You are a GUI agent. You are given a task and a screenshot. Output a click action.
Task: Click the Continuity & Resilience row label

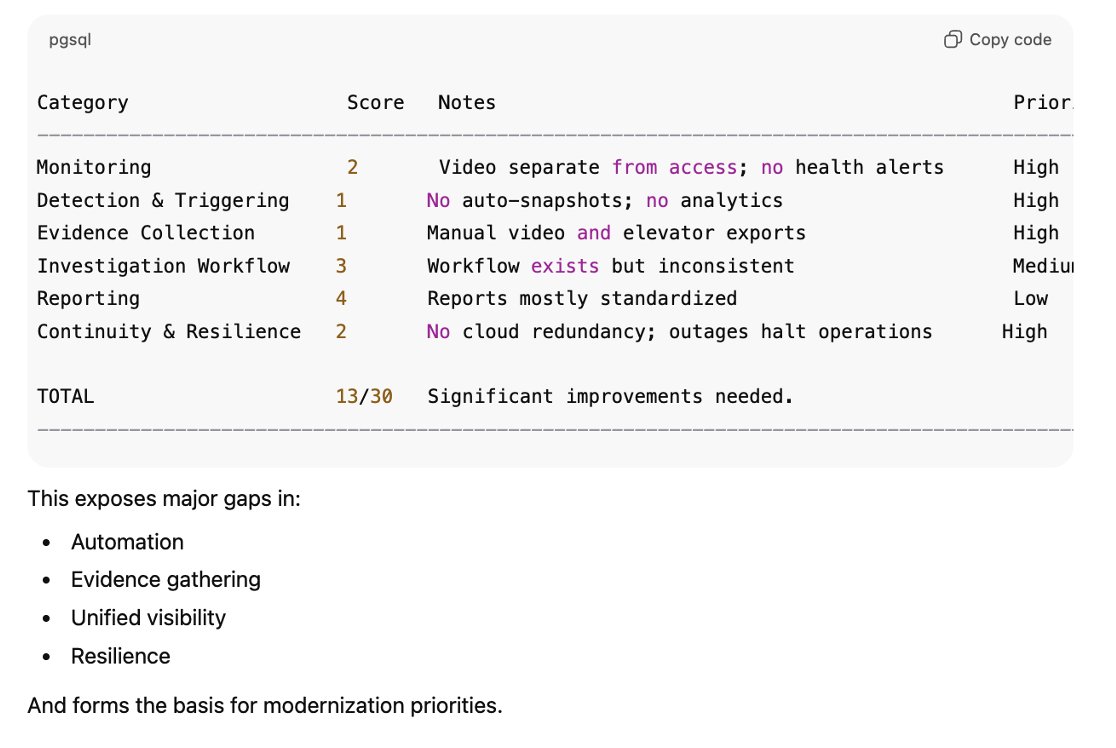(x=169, y=331)
